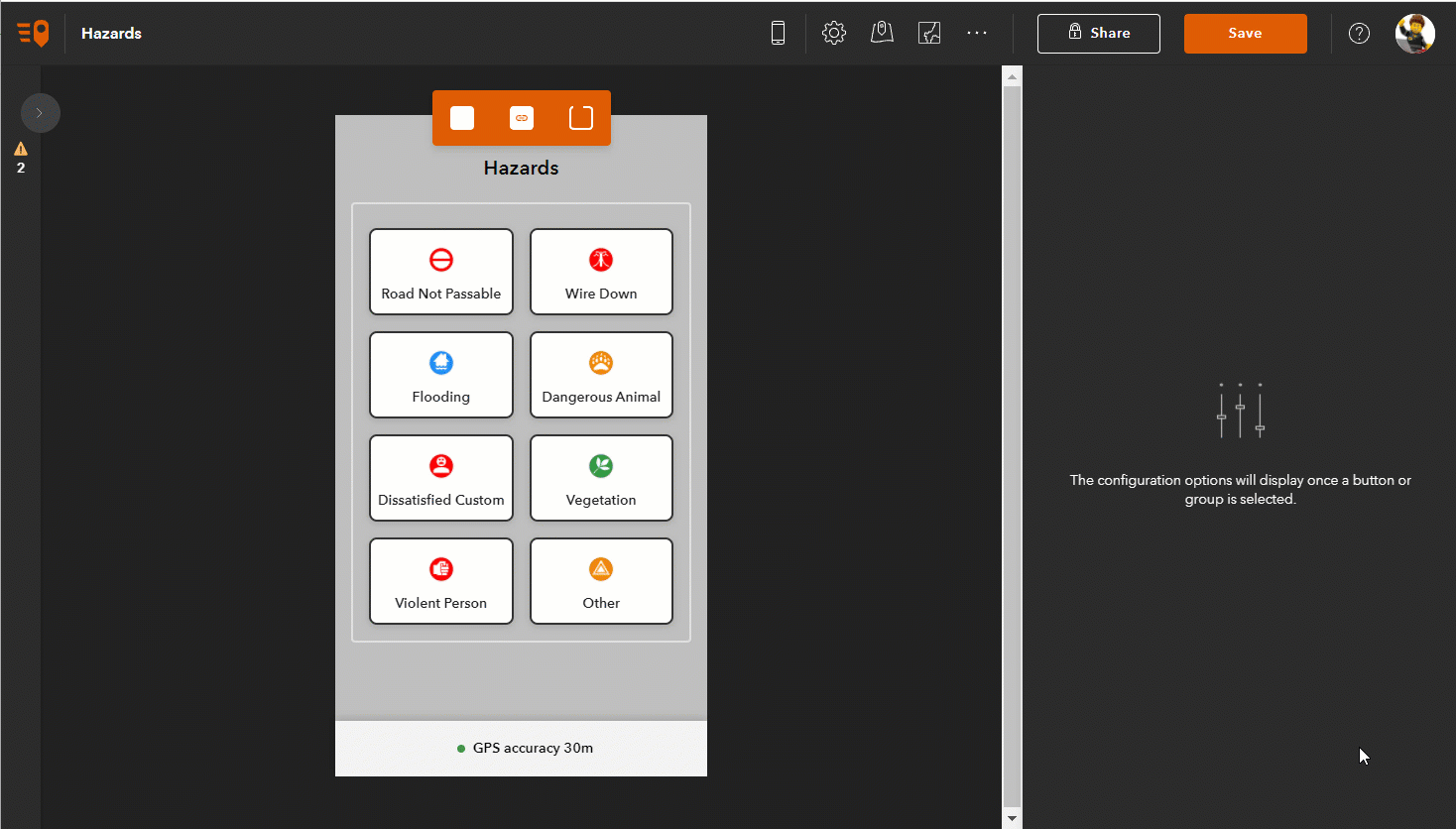Click the map settings icon

pos(882,33)
